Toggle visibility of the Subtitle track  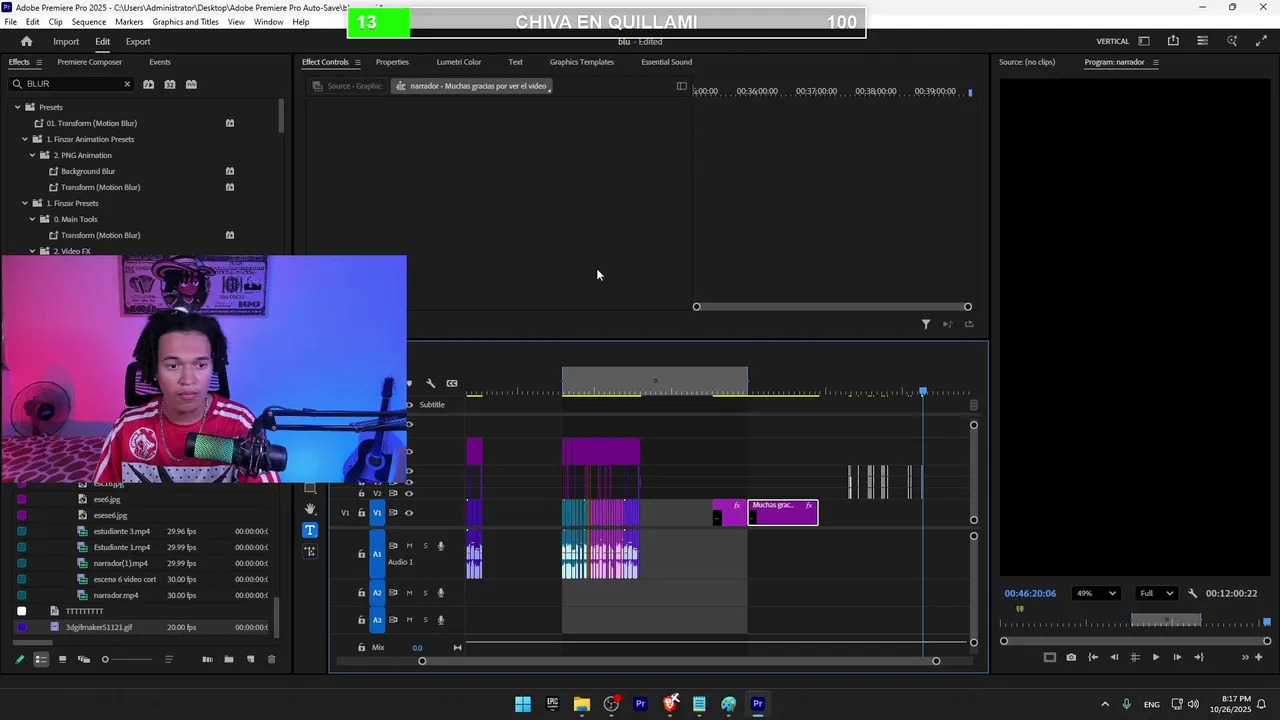click(x=409, y=405)
